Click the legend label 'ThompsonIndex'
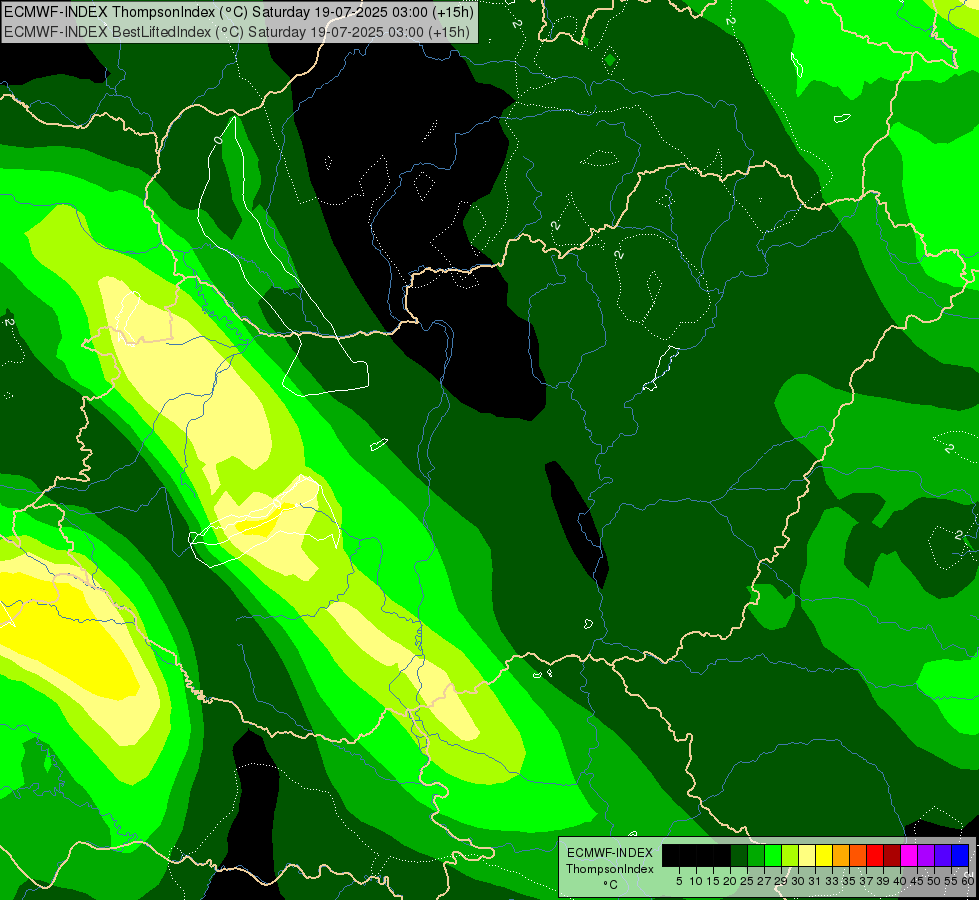This screenshot has height=900, width=979. click(x=609, y=869)
